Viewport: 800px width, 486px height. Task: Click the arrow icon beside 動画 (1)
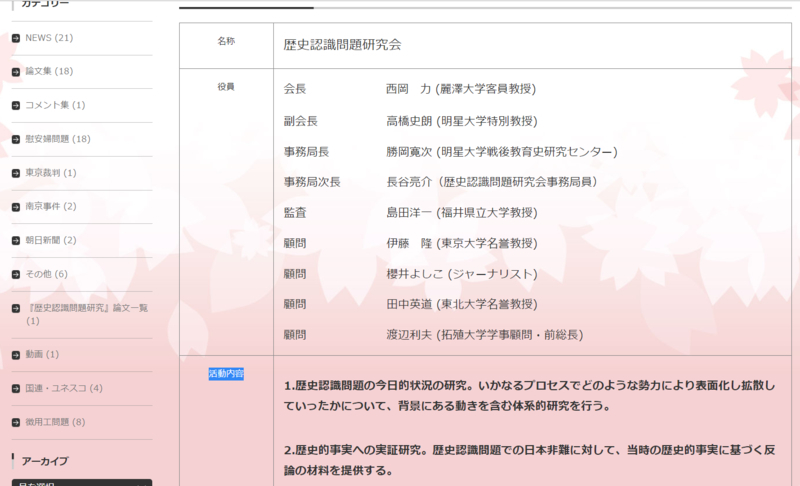pyautogui.click(x=16, y=355)
